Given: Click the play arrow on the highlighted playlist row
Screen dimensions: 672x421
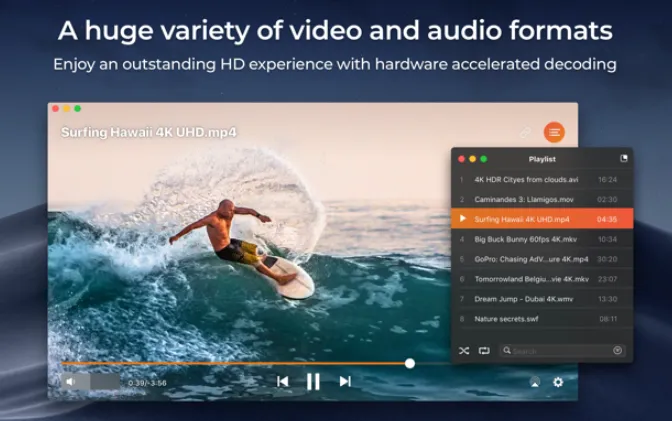Looking at the screenshot, I should (462, 219).
